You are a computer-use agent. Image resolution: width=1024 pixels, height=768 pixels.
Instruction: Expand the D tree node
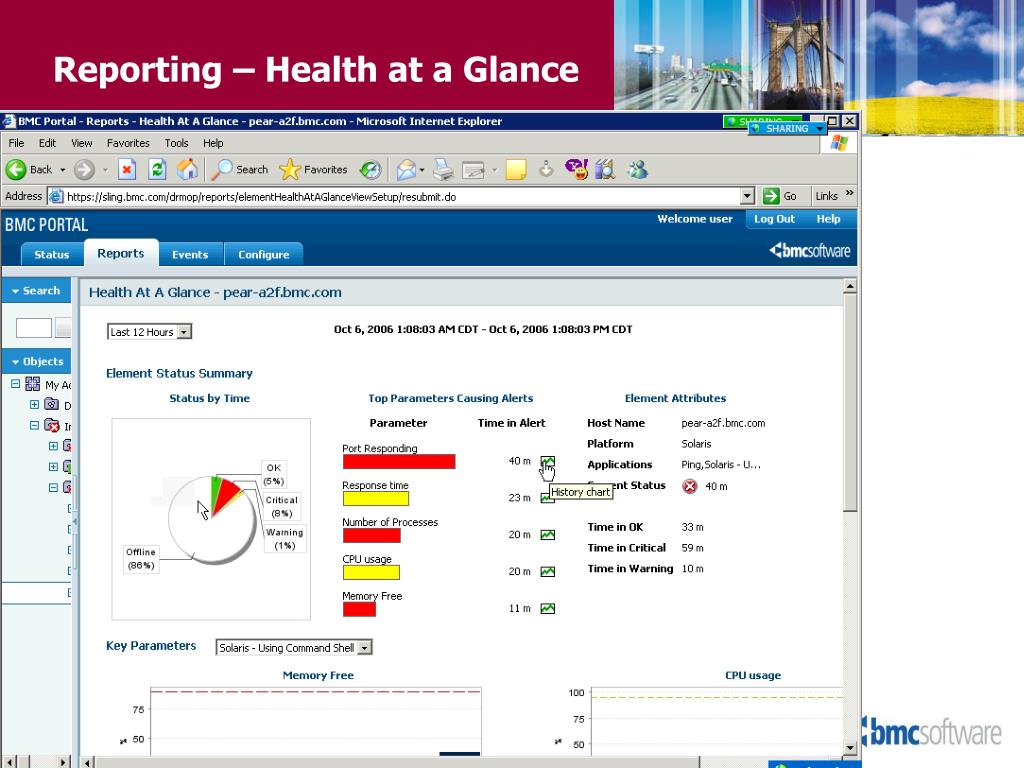[35, 405]
